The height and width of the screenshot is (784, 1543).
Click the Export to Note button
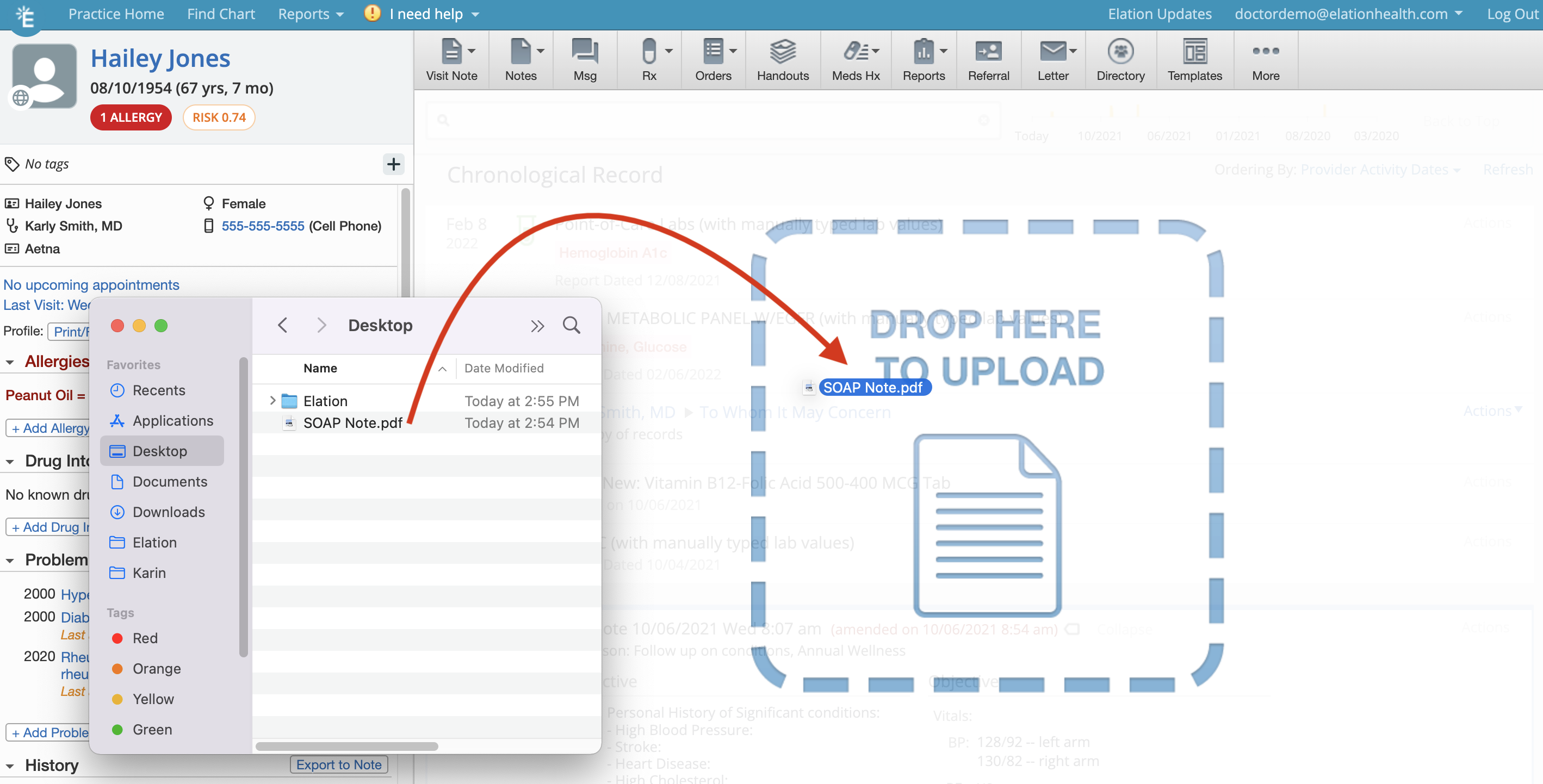pos(338,764)
